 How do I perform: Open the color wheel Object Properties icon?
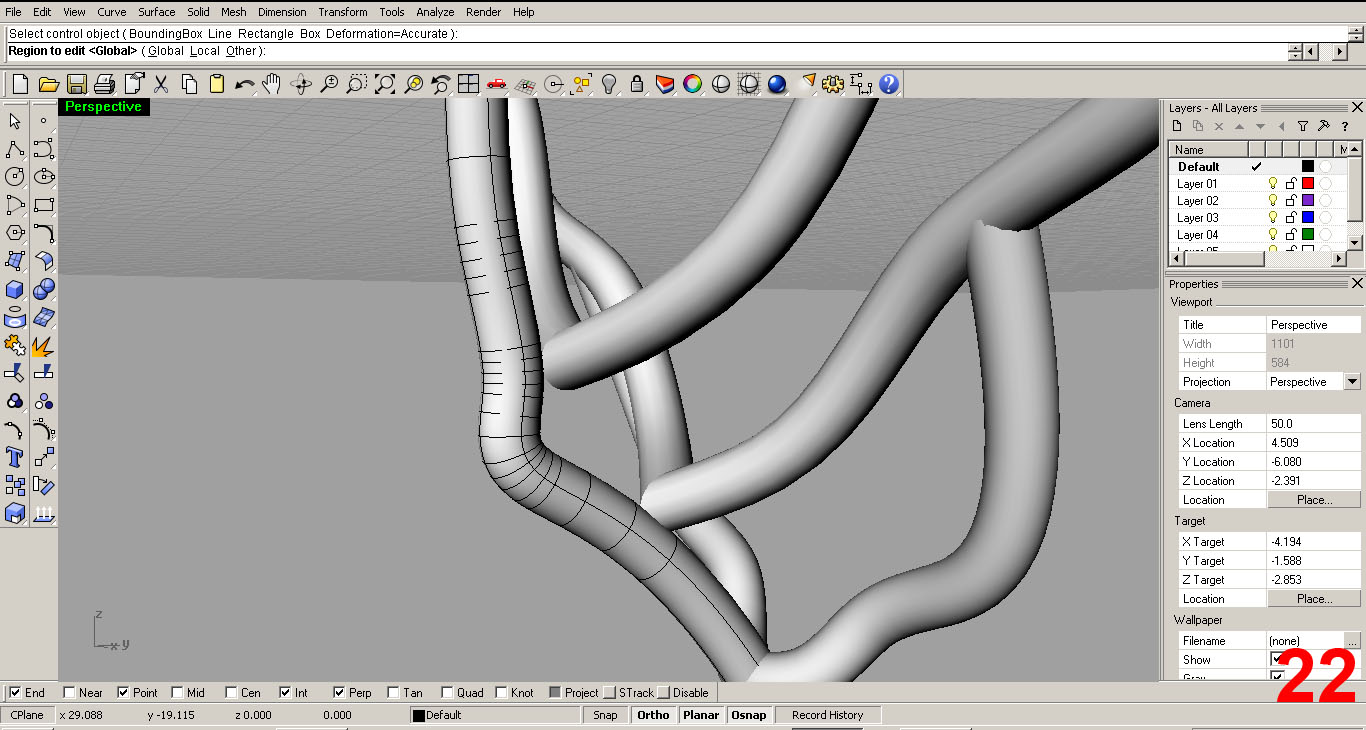tap(692, 84)
